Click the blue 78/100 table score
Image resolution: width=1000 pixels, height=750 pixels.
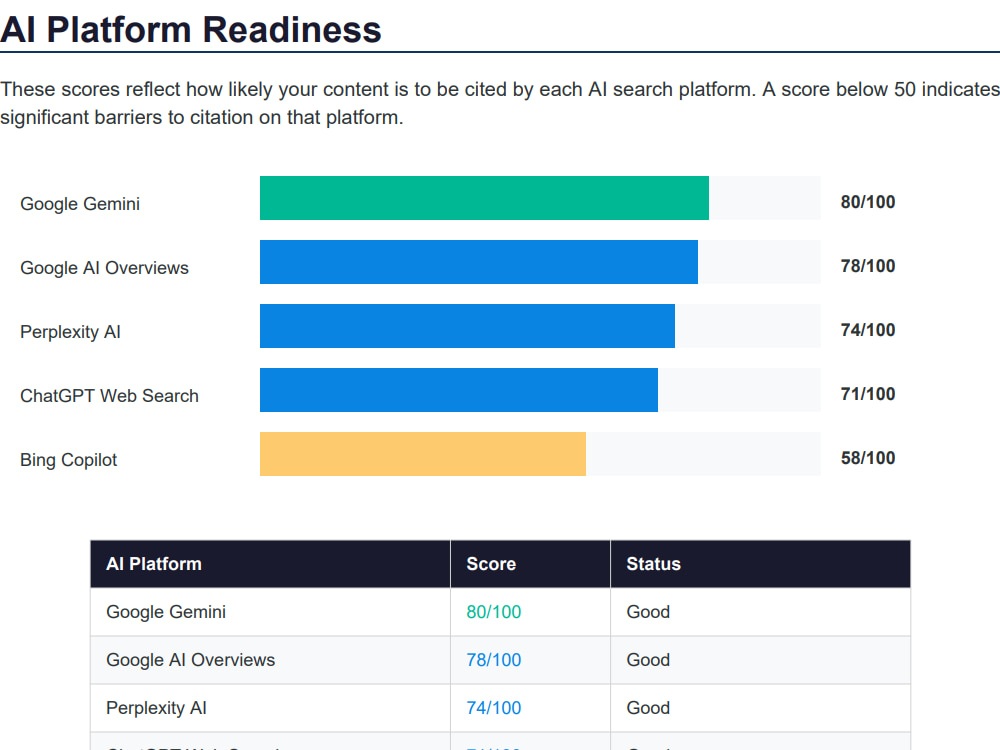point(494,660)
